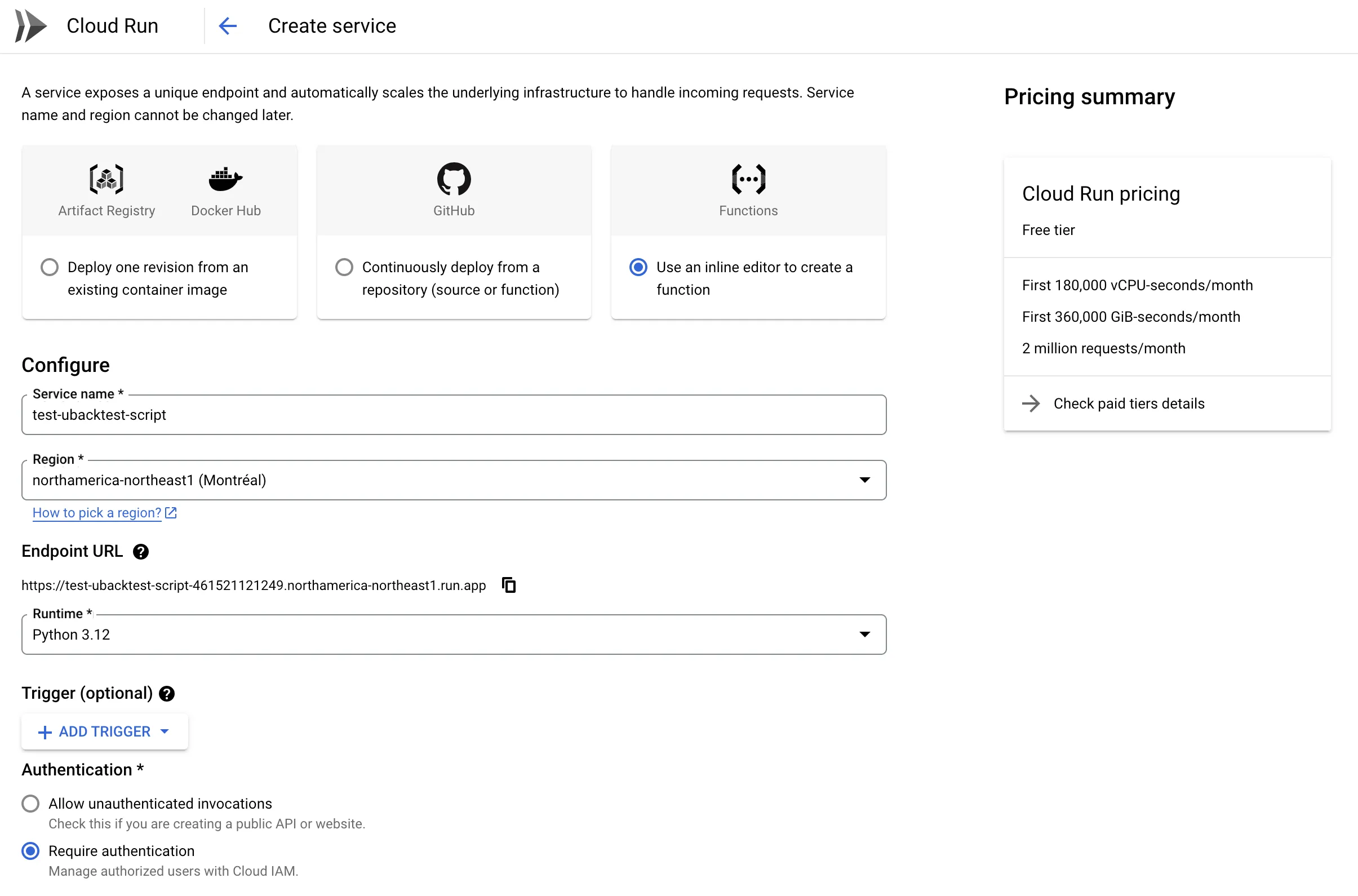The height and width of the screenshot is (896, 1358).
Task: Expand the ADD TRIGGER dropdown
Action: click(104, 731)
